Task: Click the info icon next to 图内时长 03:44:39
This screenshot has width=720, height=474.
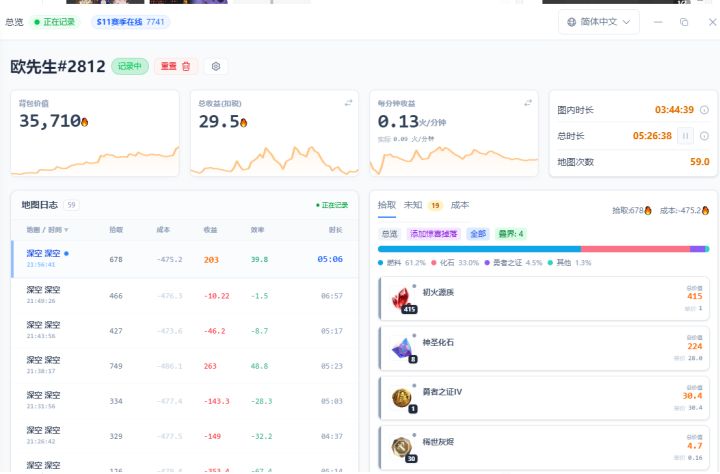Action: [x=704, y=110]
